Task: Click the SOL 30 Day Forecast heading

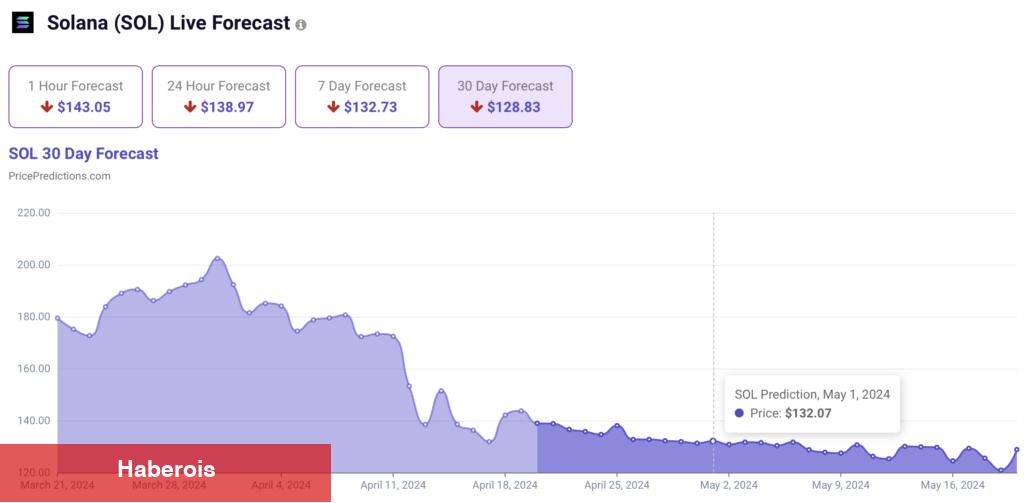Action: tap(84, 154)
